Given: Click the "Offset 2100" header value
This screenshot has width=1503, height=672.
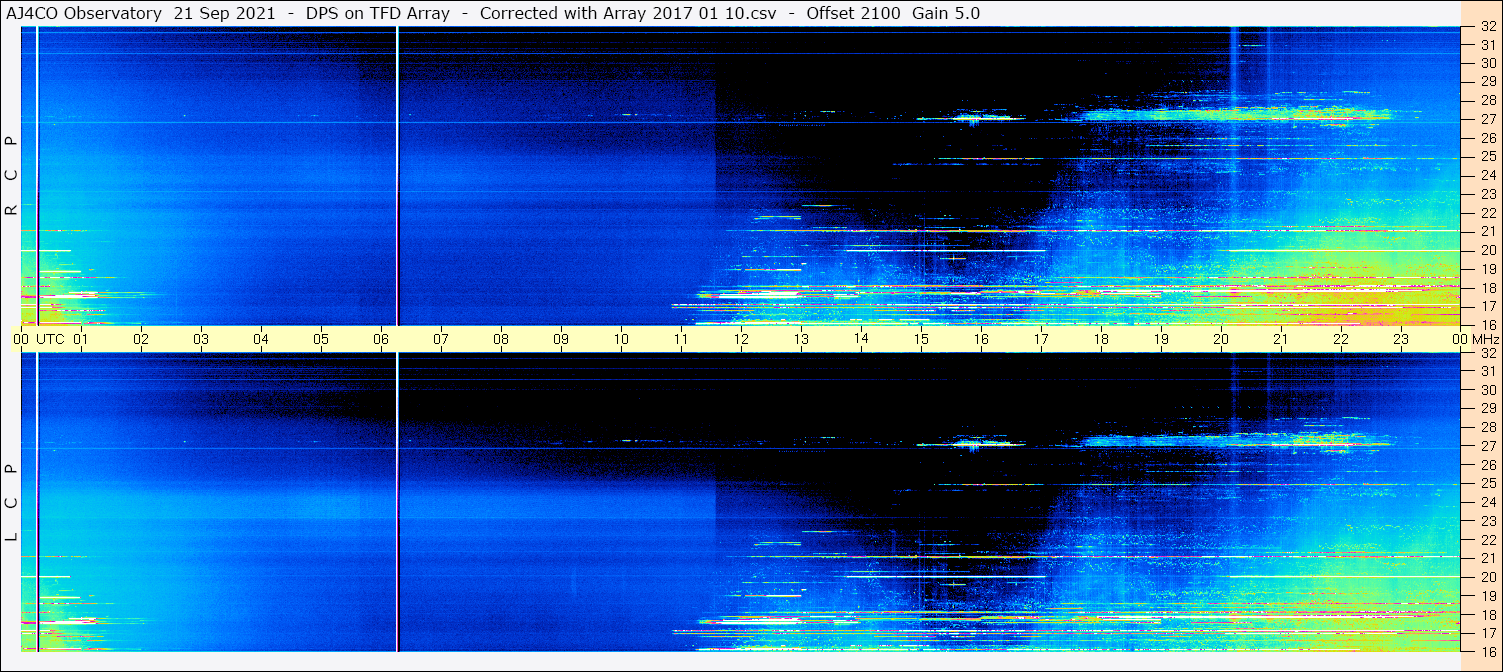Looking at the screenshot, I should point(853,13).
